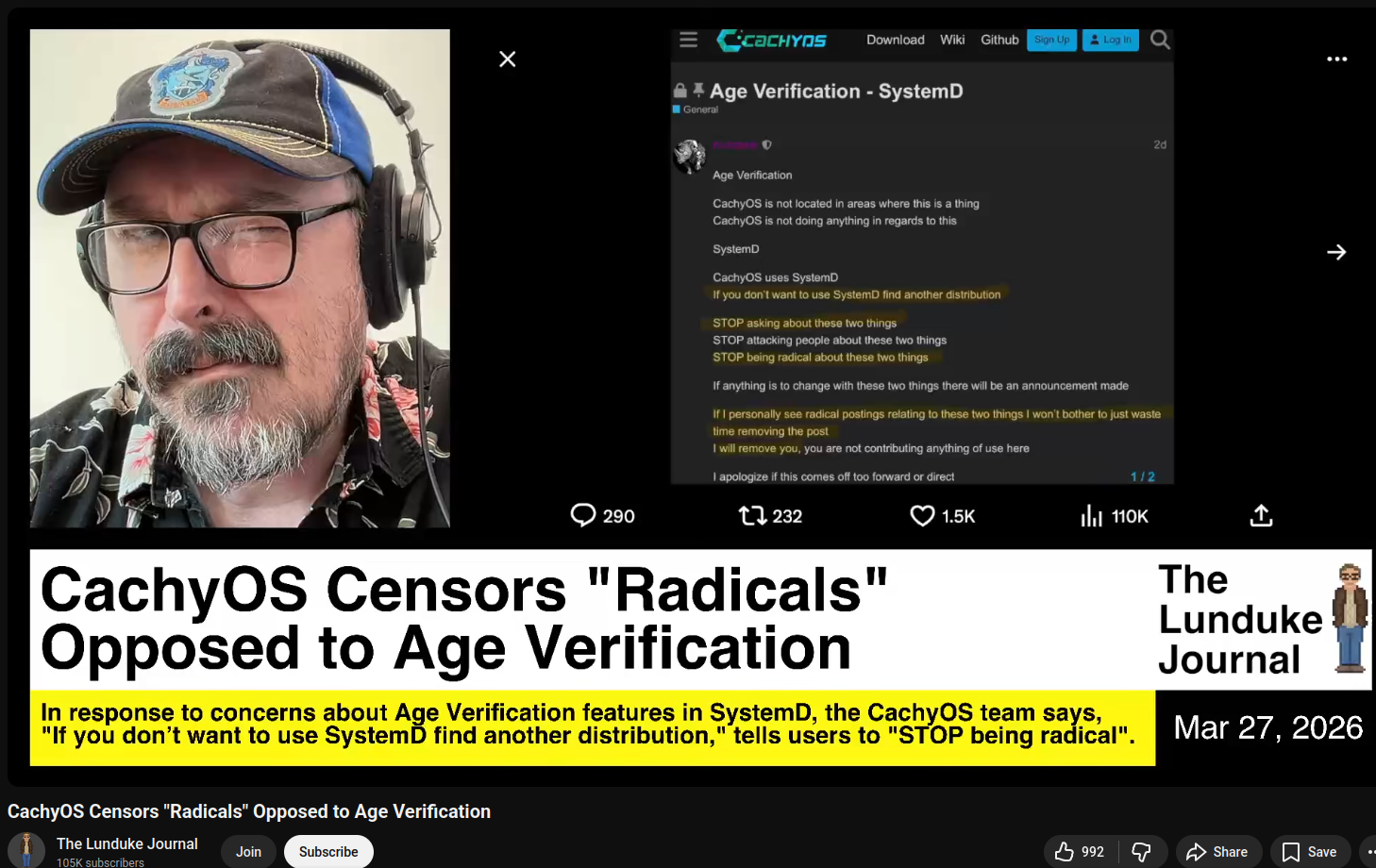Click the Subscribe button
Viewport: 1376px width, 868px height.
(328, 851)
